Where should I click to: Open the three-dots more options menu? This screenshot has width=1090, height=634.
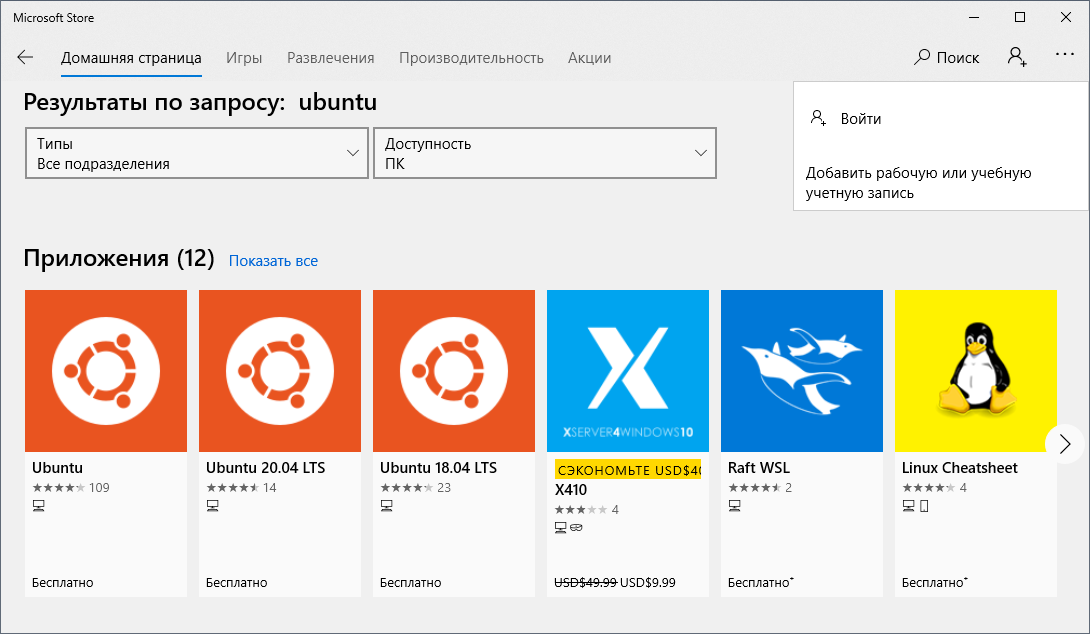1064,54
